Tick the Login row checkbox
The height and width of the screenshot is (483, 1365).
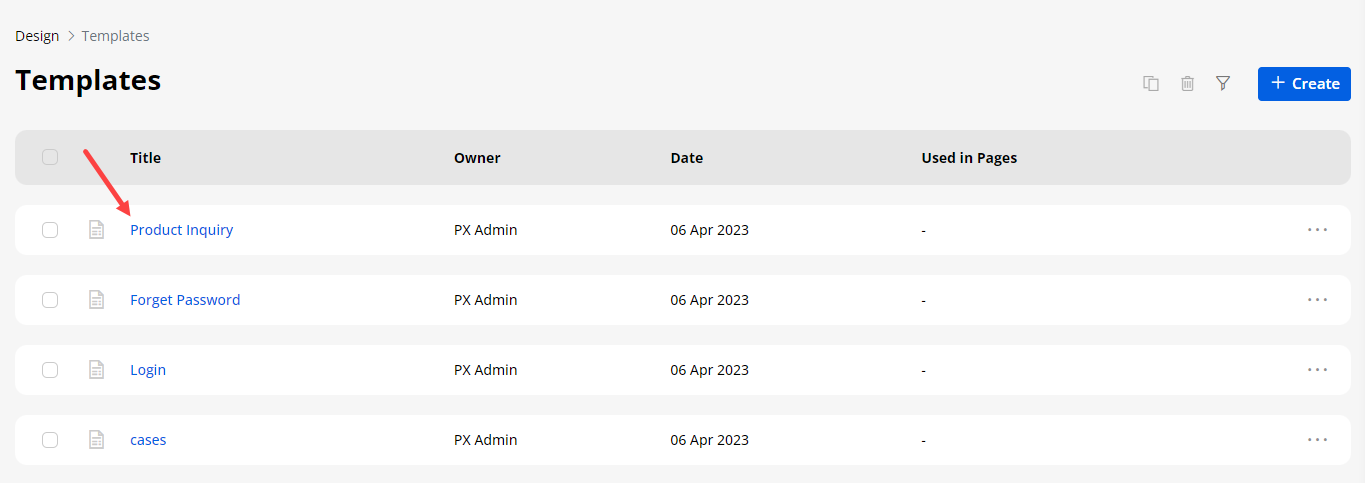pyautogui.click(x=50, y=370)
